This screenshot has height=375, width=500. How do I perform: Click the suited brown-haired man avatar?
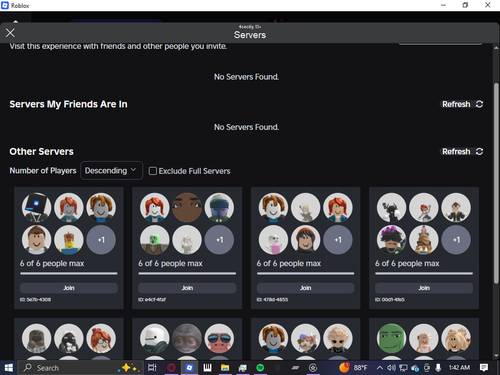[x=456, y=207]
